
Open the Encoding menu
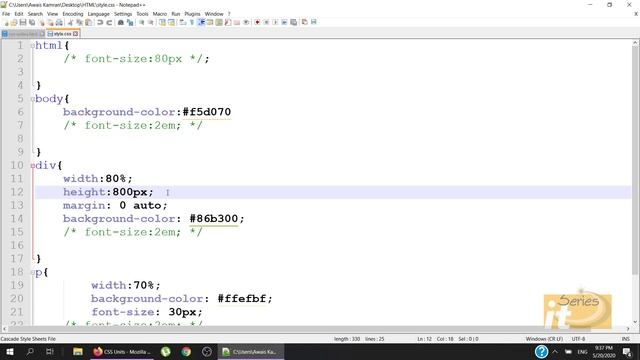[x=73, y=14]
